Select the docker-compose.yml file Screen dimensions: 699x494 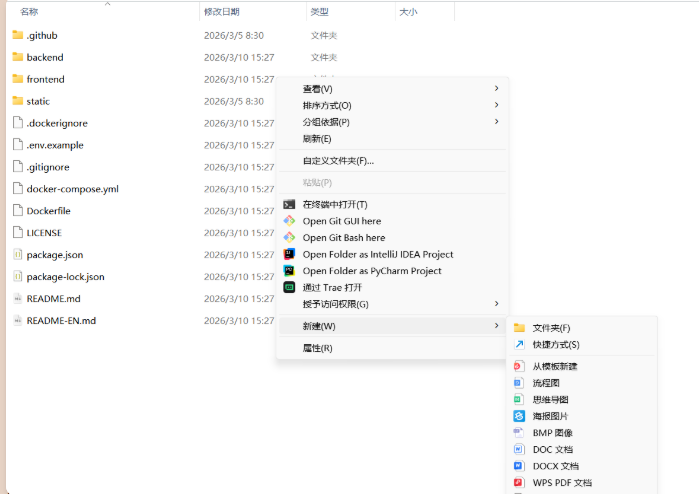click(x=72, y=189)
